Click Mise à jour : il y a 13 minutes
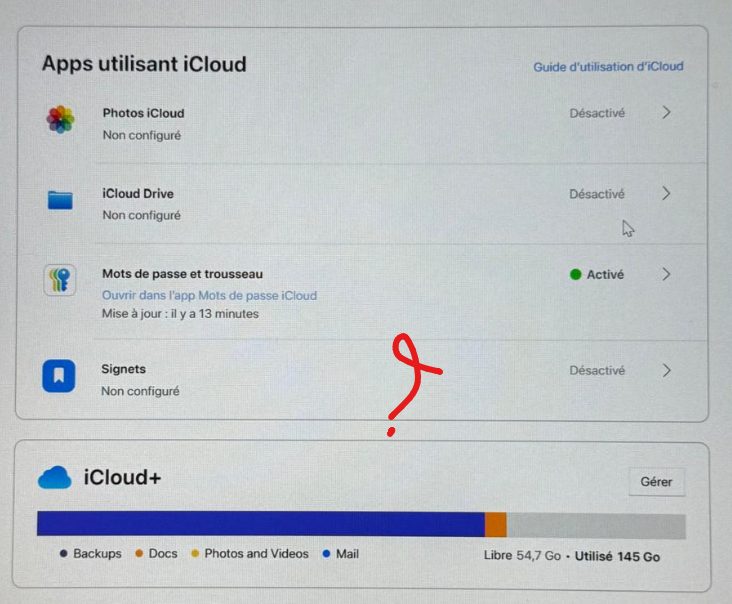 tap(180, 314)
